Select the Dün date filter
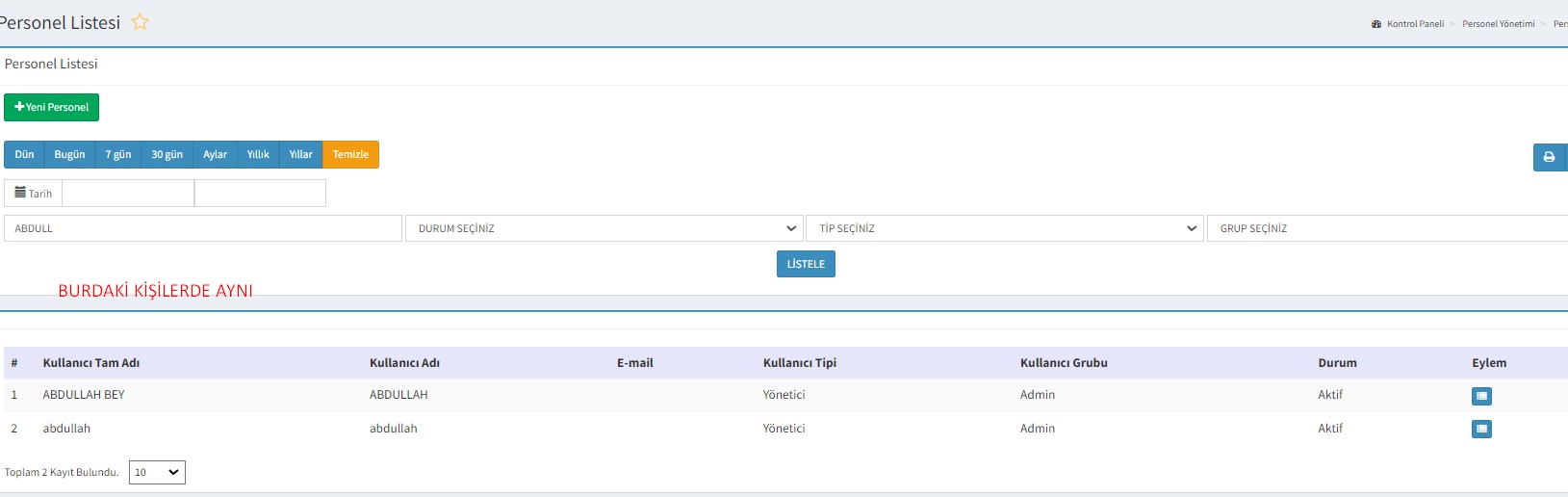 (x=24, y=154)
